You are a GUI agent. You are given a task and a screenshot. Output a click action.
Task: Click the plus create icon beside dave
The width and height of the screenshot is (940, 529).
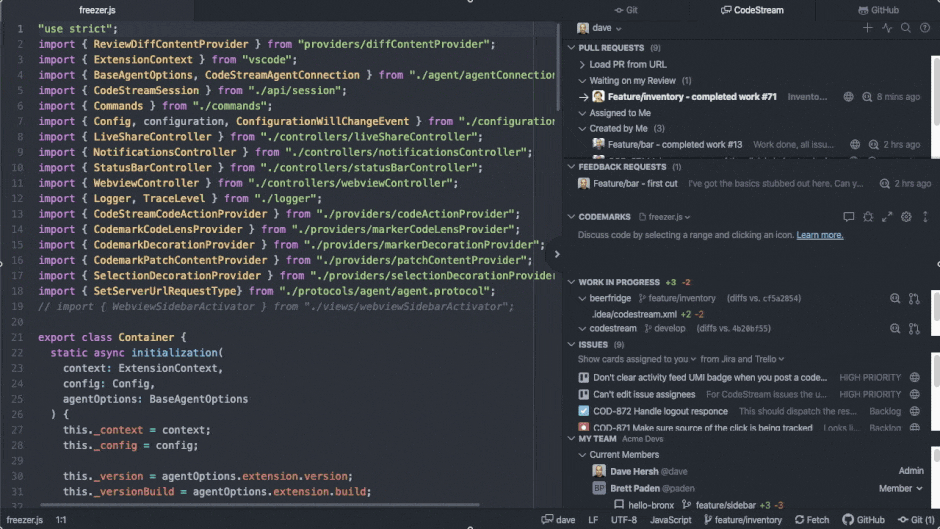pyautogui.click(x=867, y=28)
